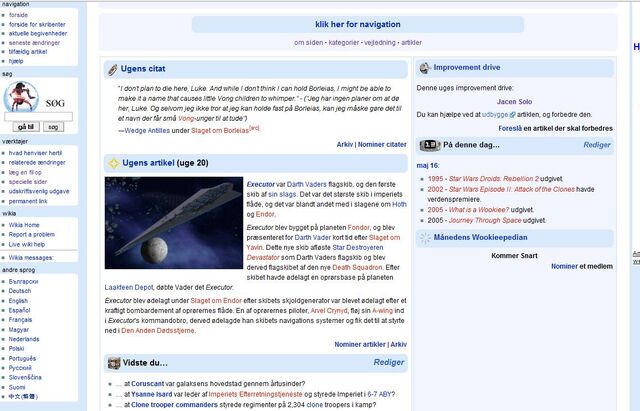The image size is (640, 411).
Task: Open 'Den Anden Dødsstjerne' link
Action: [x=158, y=331]
